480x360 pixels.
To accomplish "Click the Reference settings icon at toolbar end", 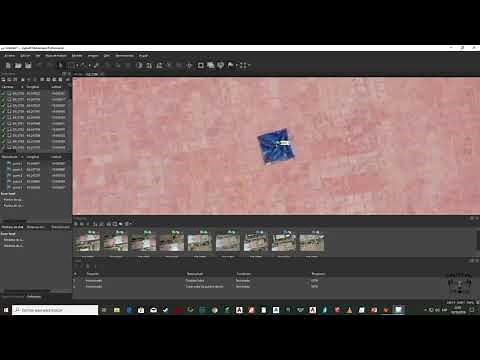I will (x=67, y=80).
